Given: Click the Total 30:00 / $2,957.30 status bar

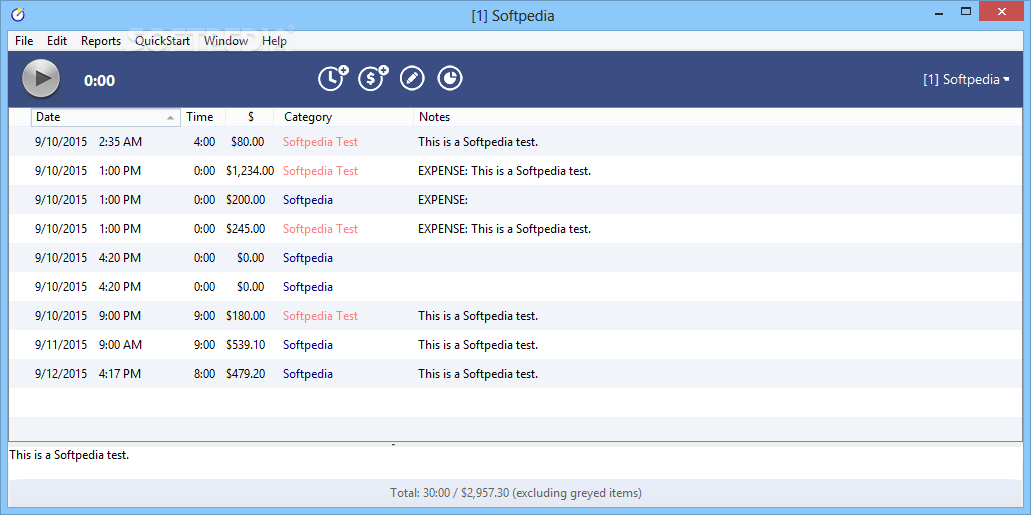Looking at the screenshot, I should click(516, 493).
